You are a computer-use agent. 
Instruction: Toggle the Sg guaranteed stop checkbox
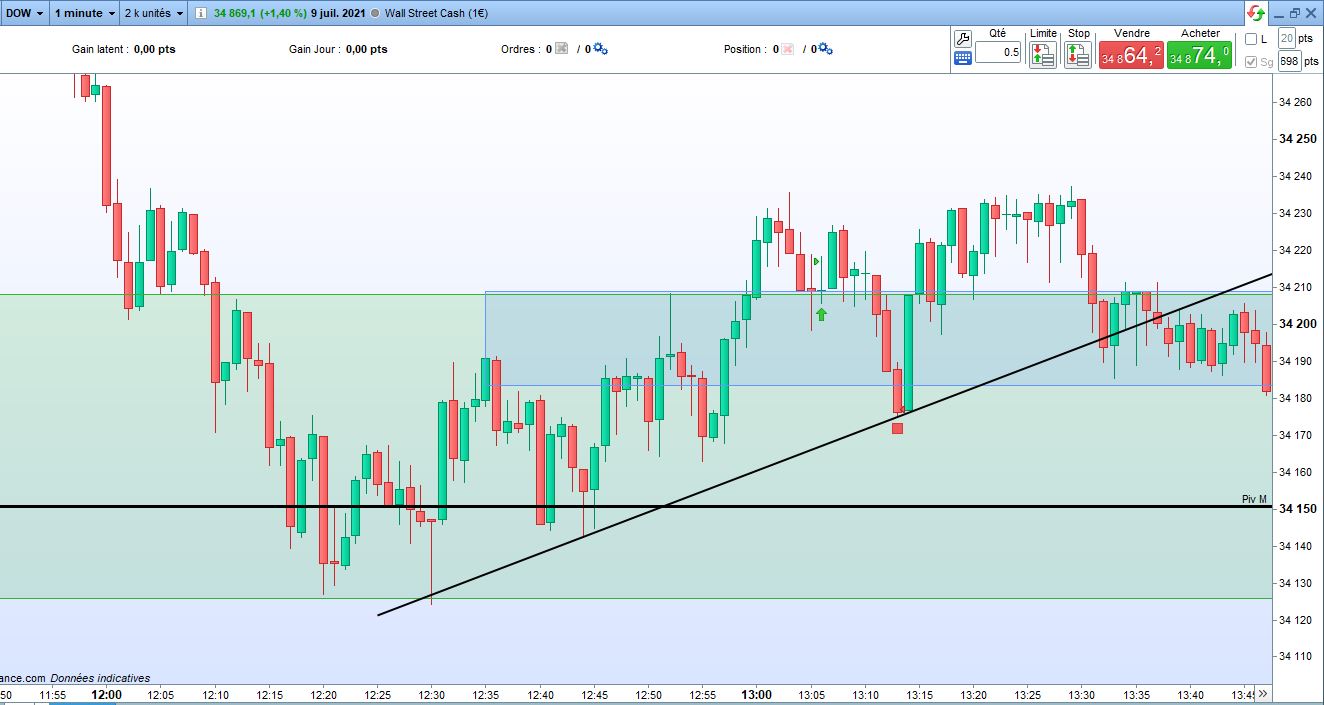(x=1251, y=62)
